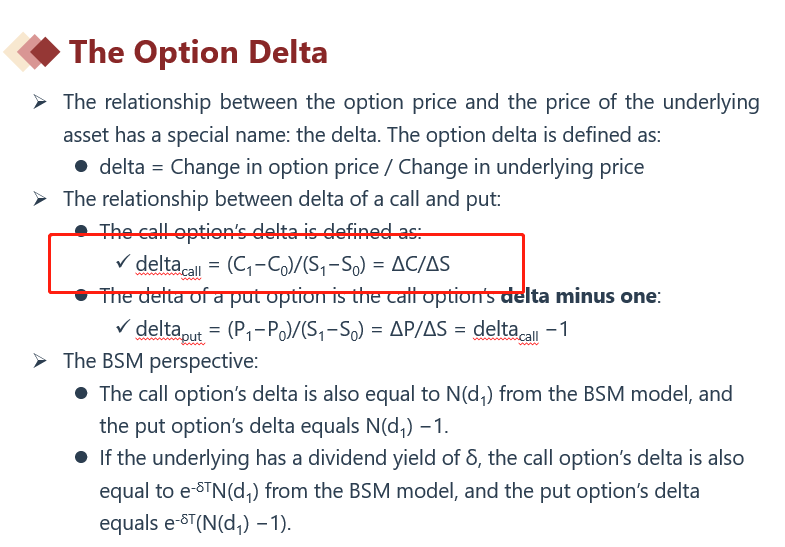This screenshot has height=547, width=785.
Task: Click the arrow bullet before 'The relationship between delta of a call'
Action: point(40,199)
